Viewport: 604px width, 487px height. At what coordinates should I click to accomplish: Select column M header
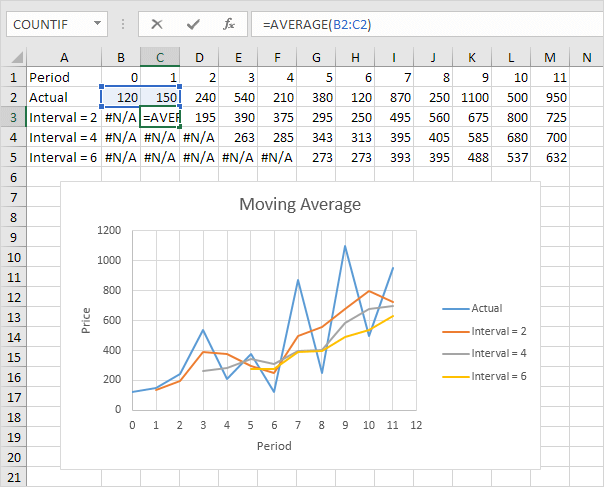click(550, 57)
